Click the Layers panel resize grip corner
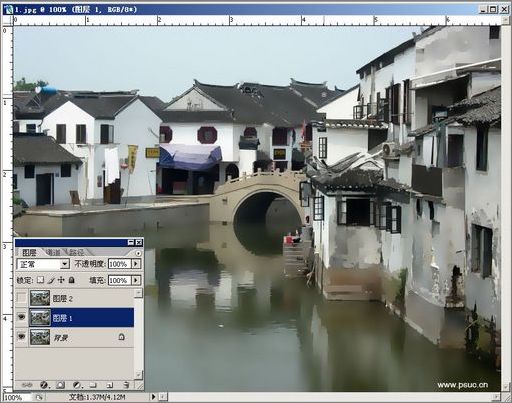Viewport: 512px width, 403px height. (x=140, y=386)
